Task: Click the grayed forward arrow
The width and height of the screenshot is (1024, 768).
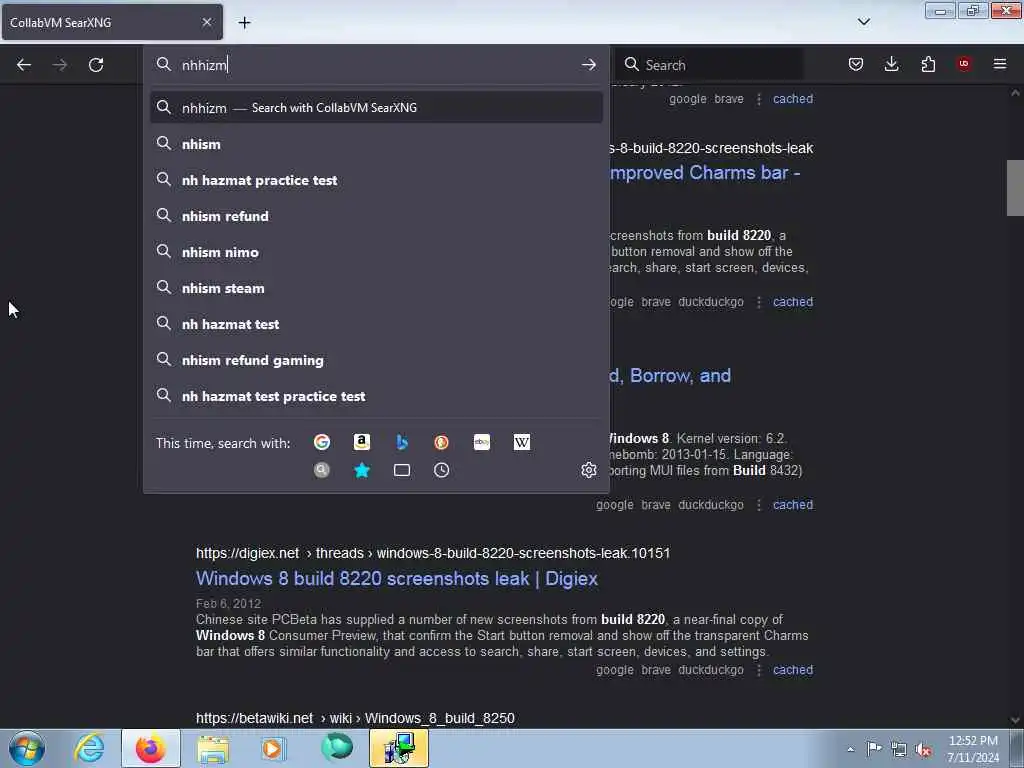Action: (x=60, y=65)
